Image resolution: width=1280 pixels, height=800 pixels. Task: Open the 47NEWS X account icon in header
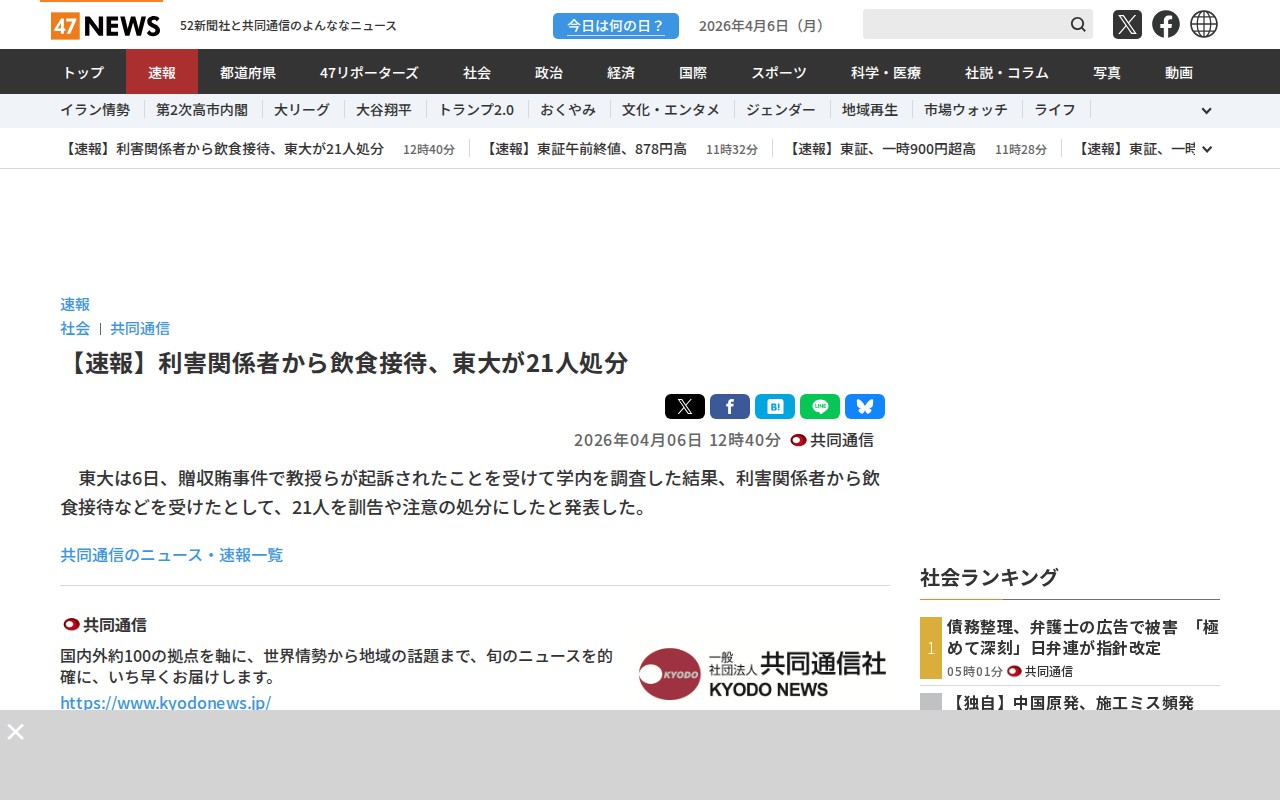(x=1127, y=24)
